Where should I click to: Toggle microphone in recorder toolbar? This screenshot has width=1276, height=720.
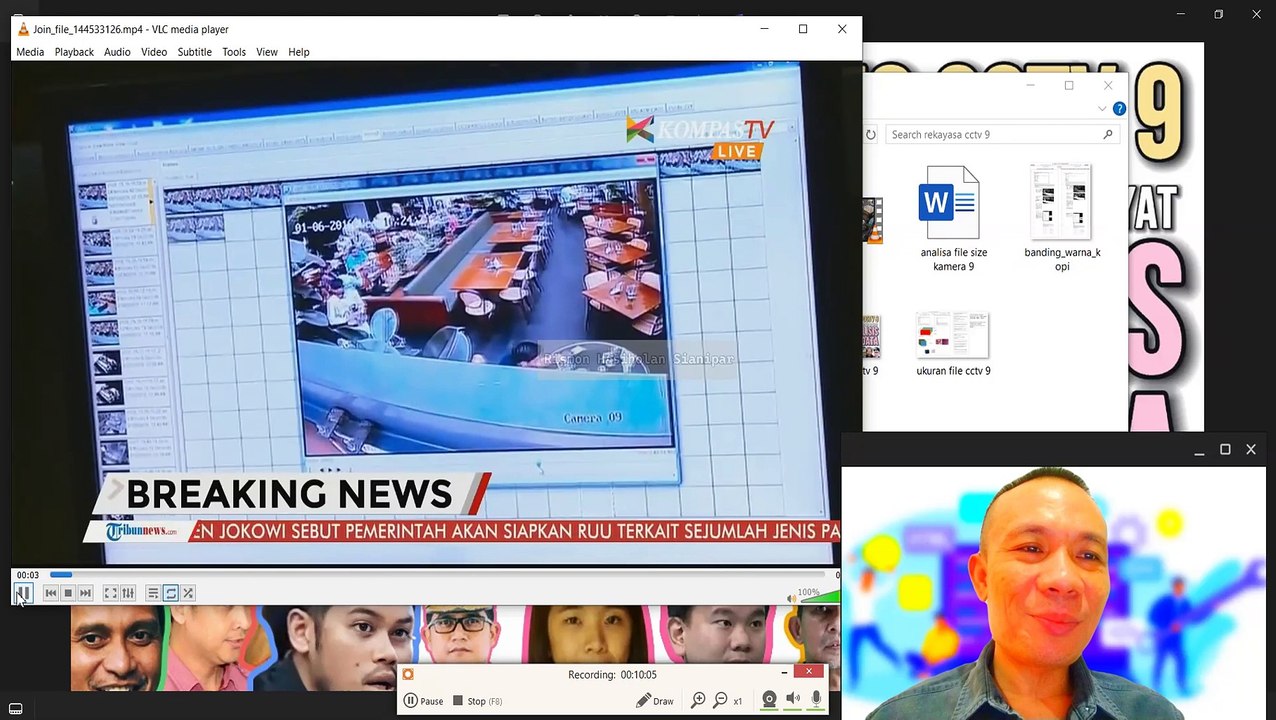pyautogui.click(x=817, y=699)
